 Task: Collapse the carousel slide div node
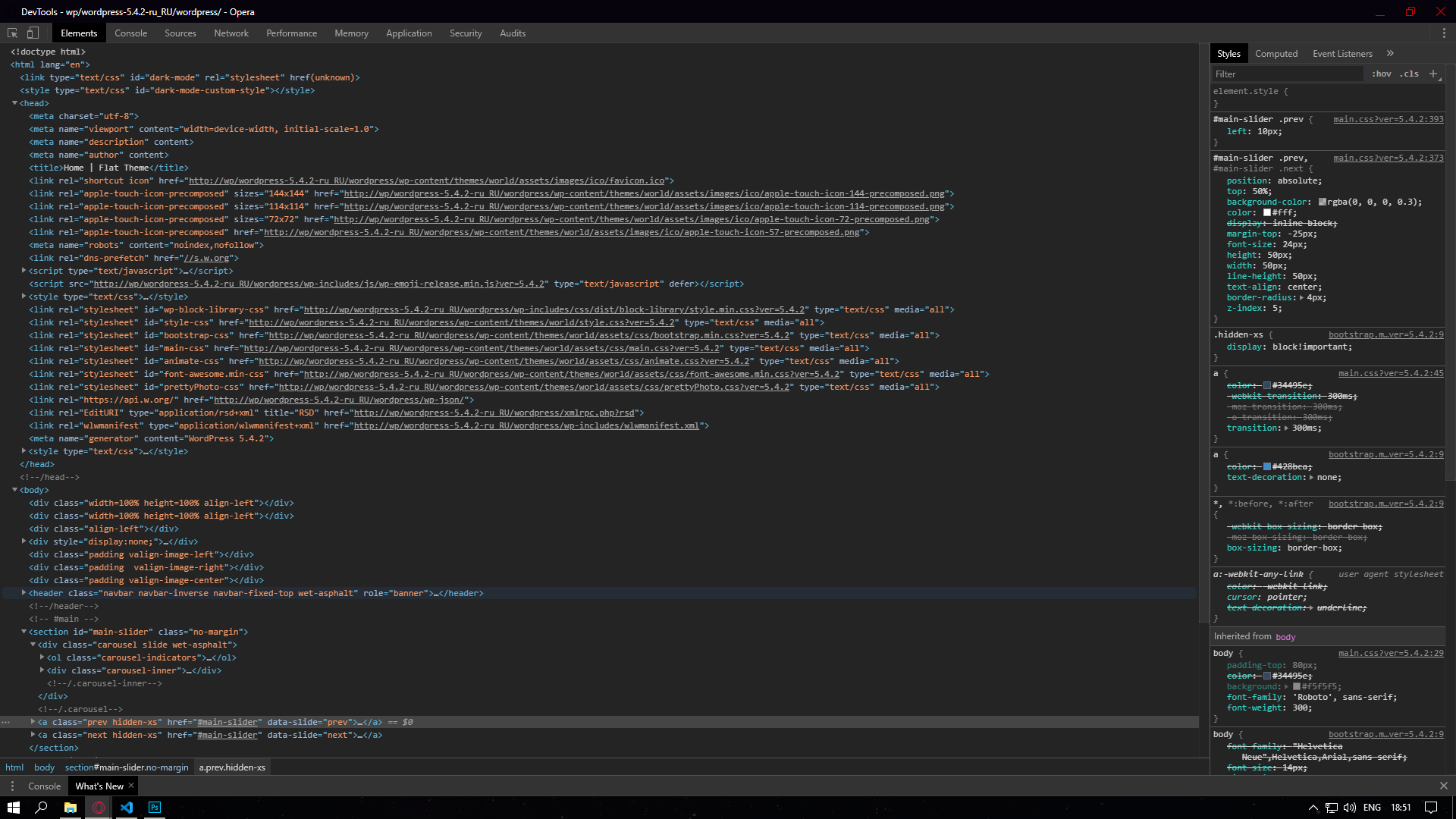pos(33,645)
